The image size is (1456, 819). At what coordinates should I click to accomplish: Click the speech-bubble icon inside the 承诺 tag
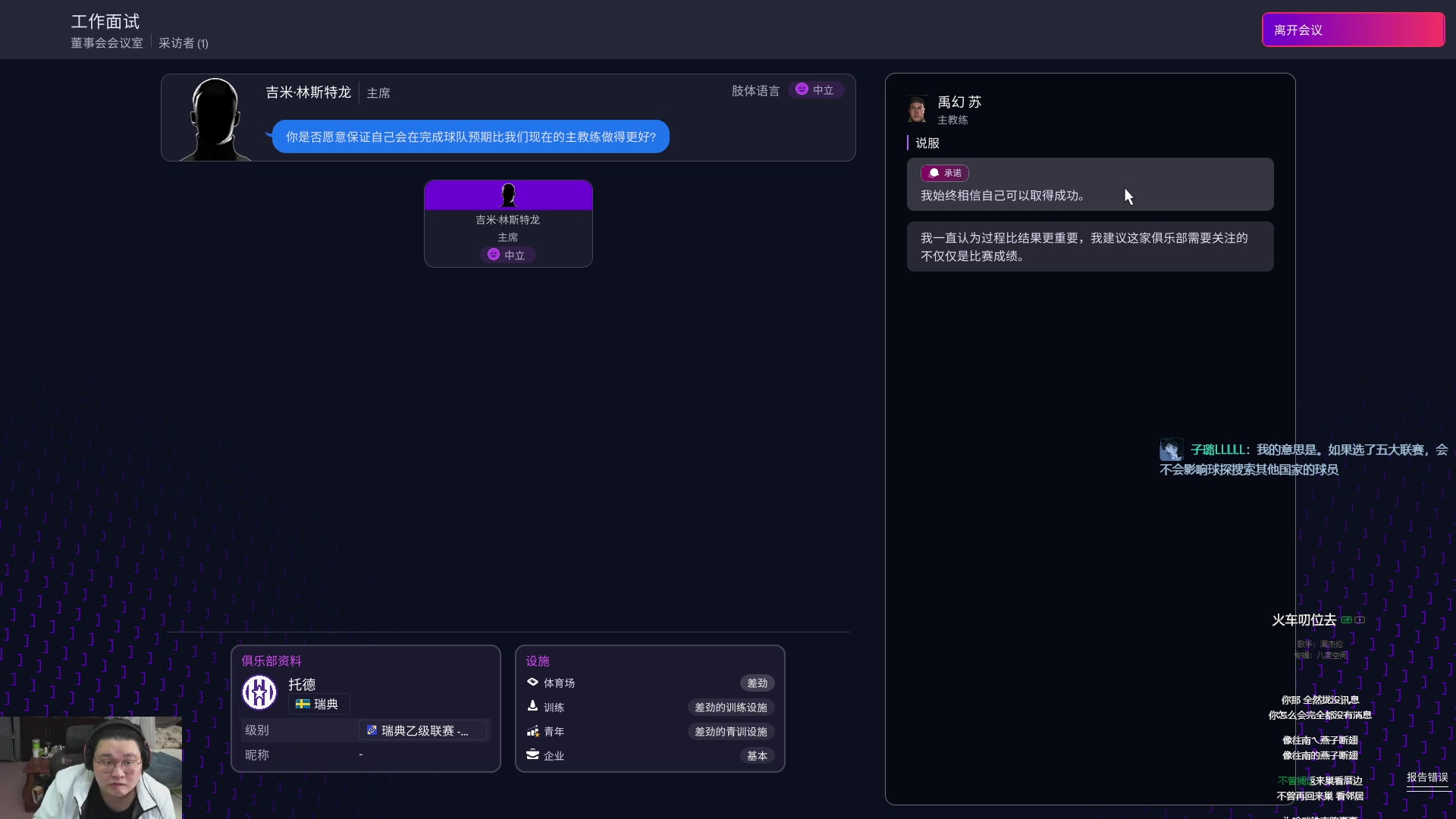pos(934,173)
